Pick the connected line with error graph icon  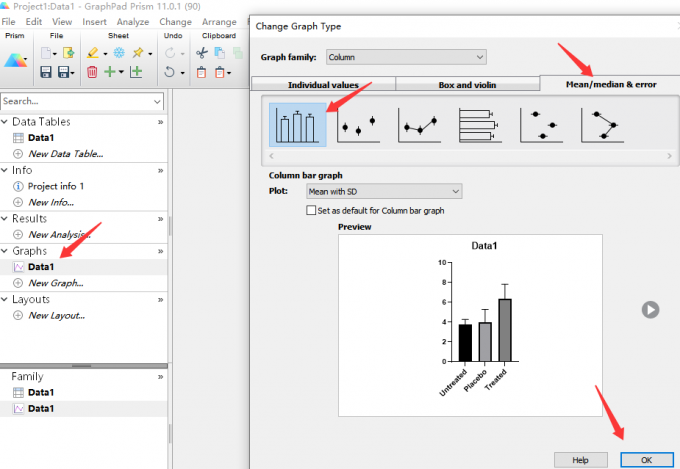pyautogui.click(x=419, y=125)
